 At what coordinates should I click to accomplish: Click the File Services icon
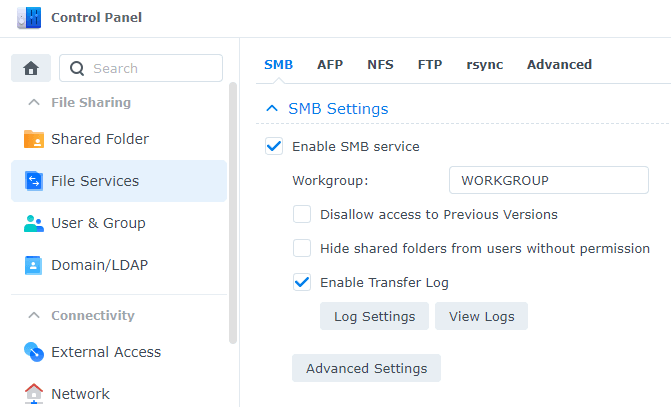[33, 181]
